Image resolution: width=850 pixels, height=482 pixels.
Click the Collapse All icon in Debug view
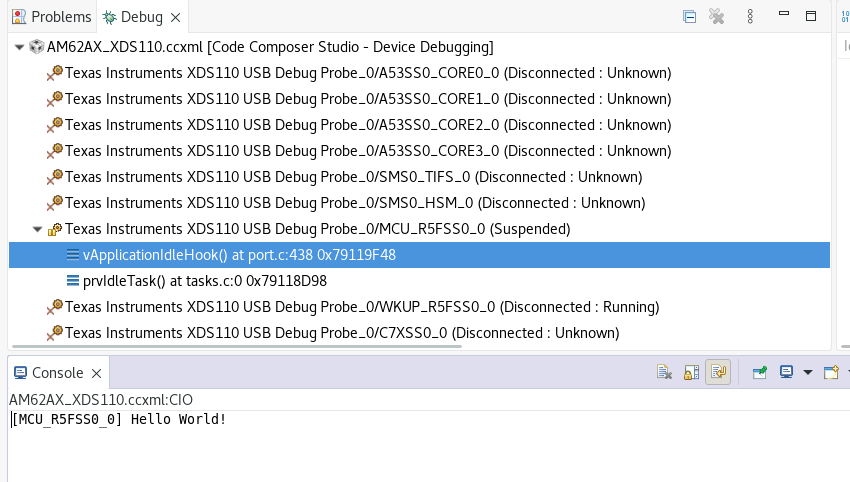click(x=689, y=16)
